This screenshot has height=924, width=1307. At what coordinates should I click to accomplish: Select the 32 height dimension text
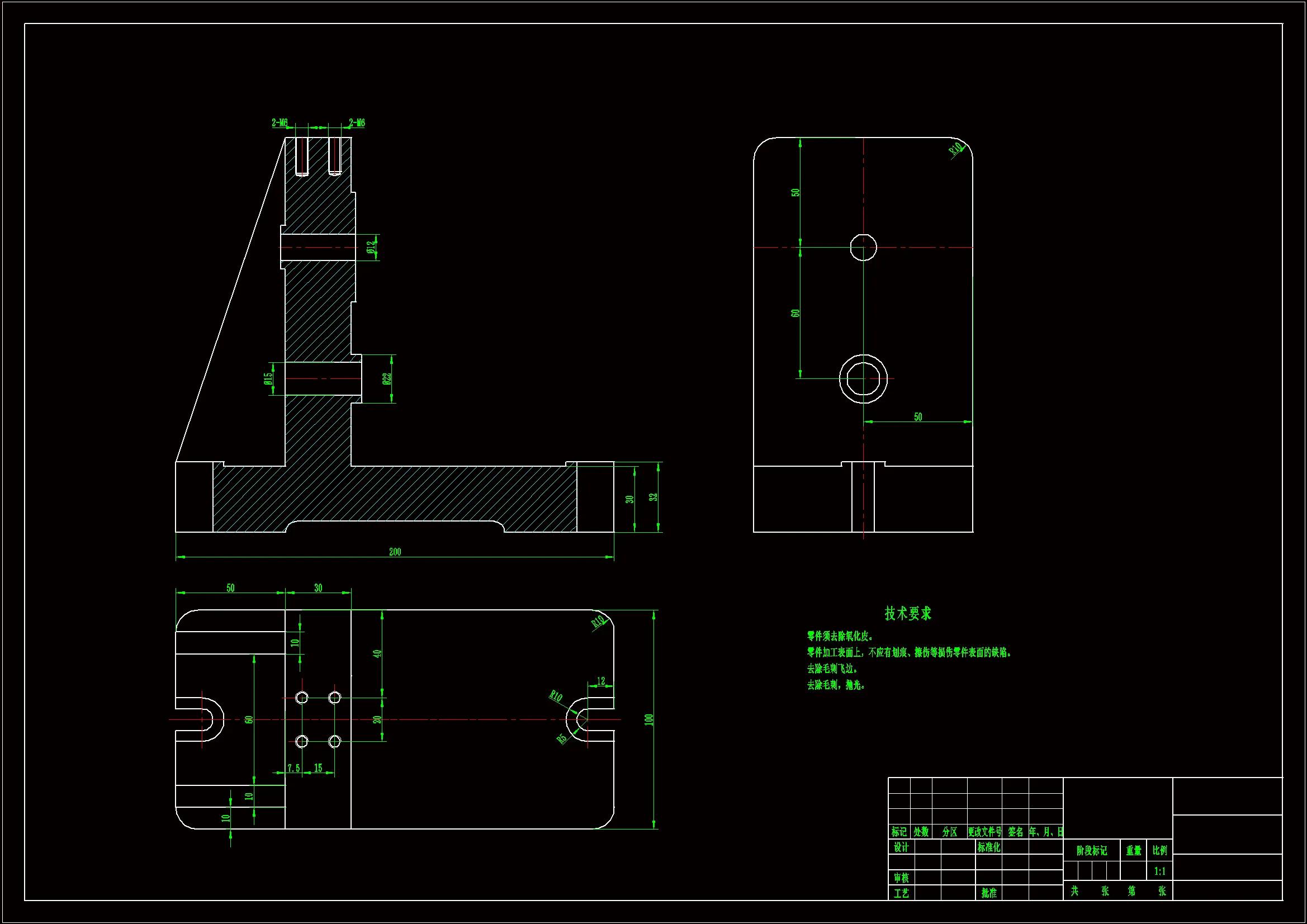654,497
